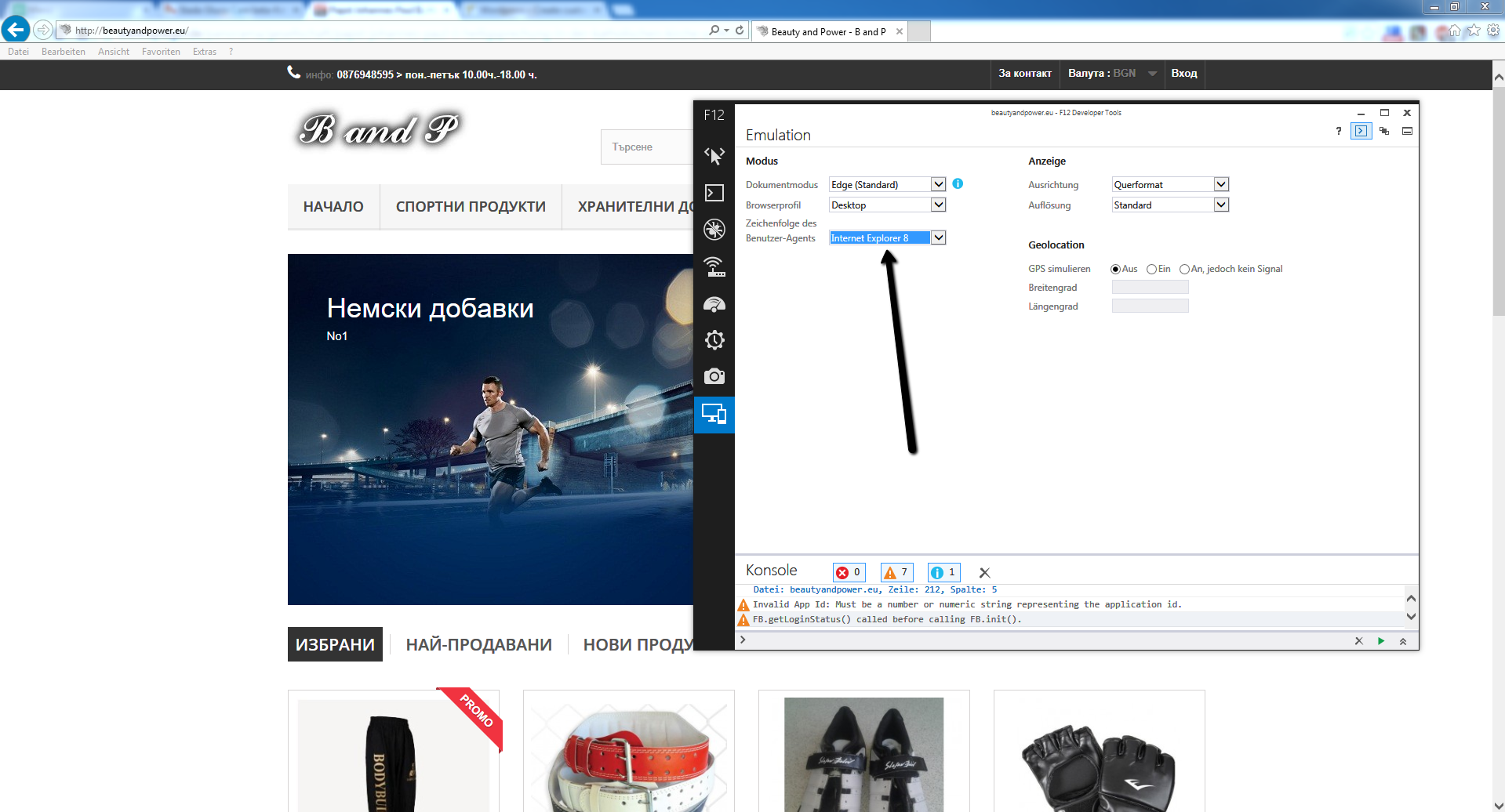Screen dimensions: 1505x812
Task: Open the Ansicht menu
Action: click(114, 52)
